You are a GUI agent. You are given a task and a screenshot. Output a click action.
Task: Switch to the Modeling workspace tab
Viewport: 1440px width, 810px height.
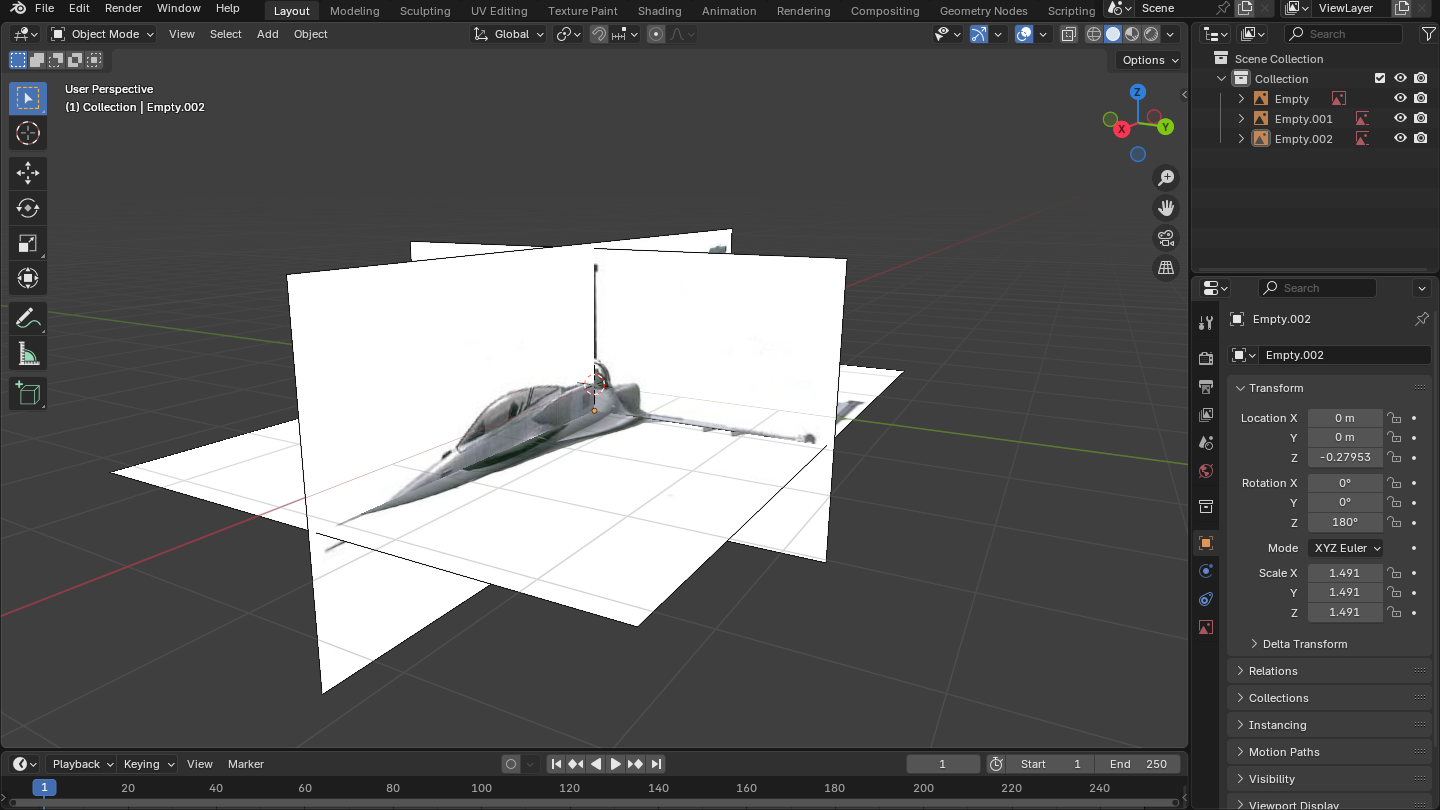[x=355, y=11]
